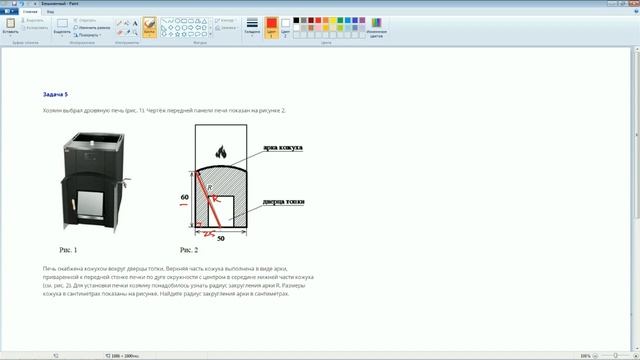Select the Text tool
The image size is (640, 360).
[135, 23]
